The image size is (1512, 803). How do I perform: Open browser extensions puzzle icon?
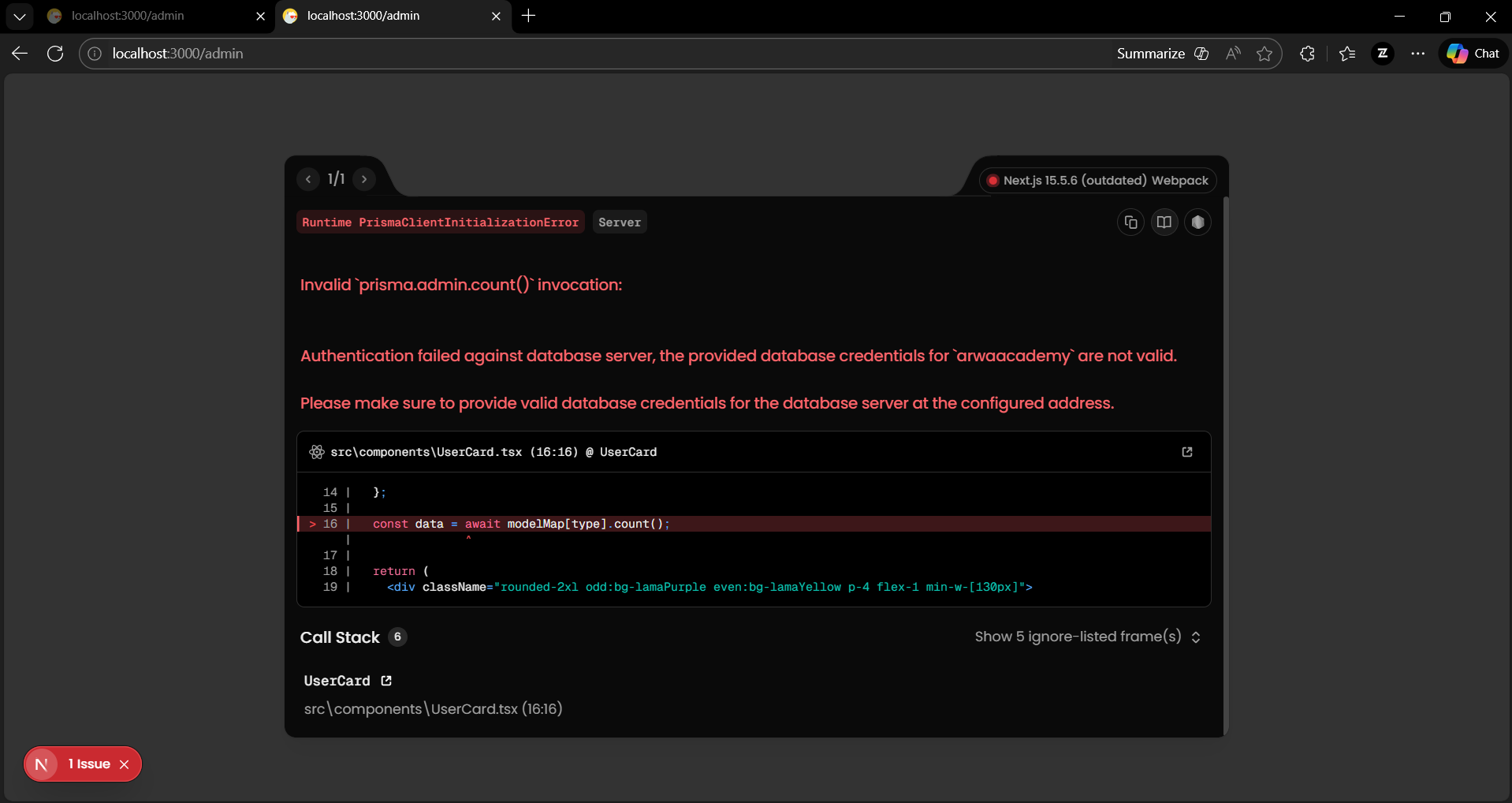1307,54
